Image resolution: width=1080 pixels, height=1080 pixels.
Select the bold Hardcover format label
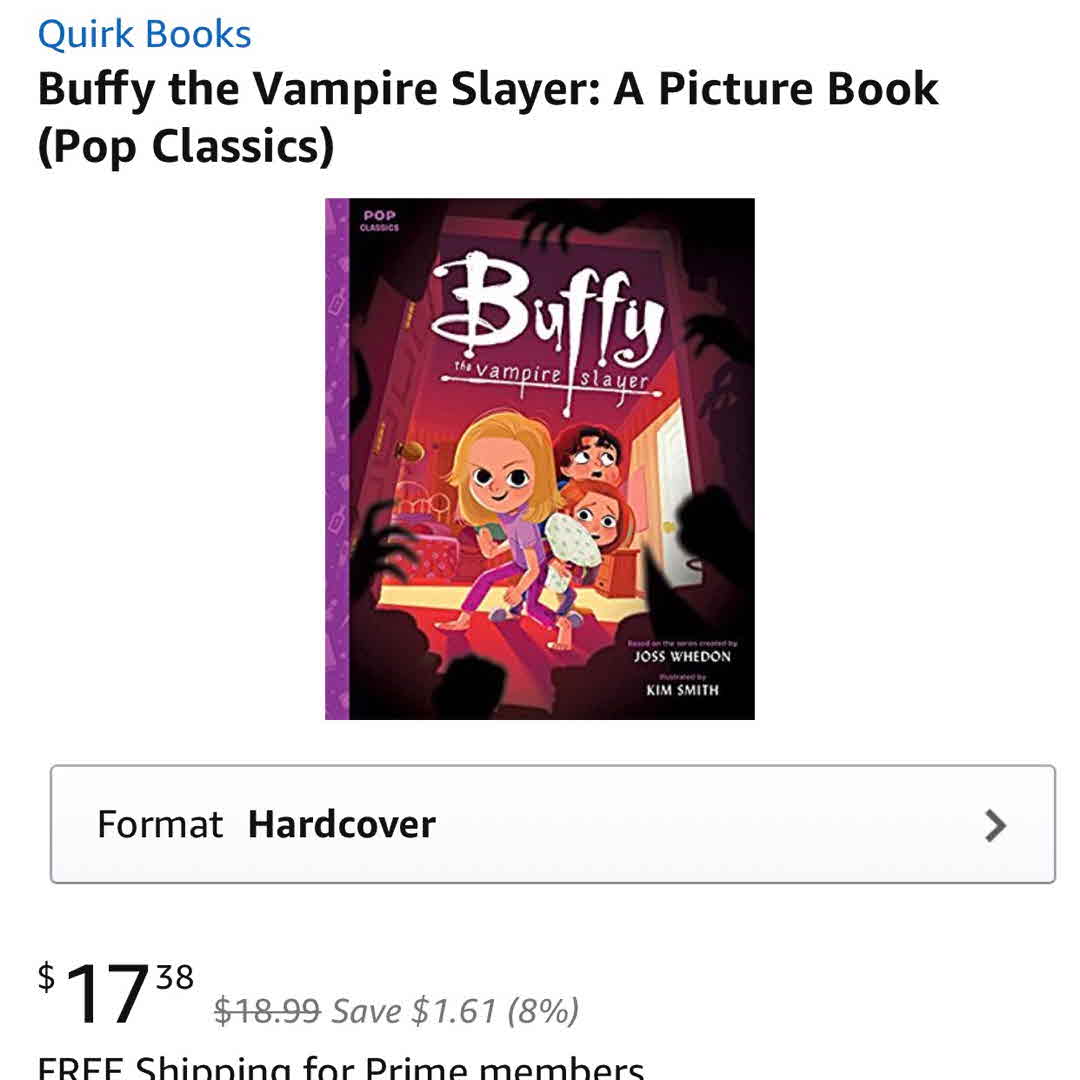tap(342, 825)
